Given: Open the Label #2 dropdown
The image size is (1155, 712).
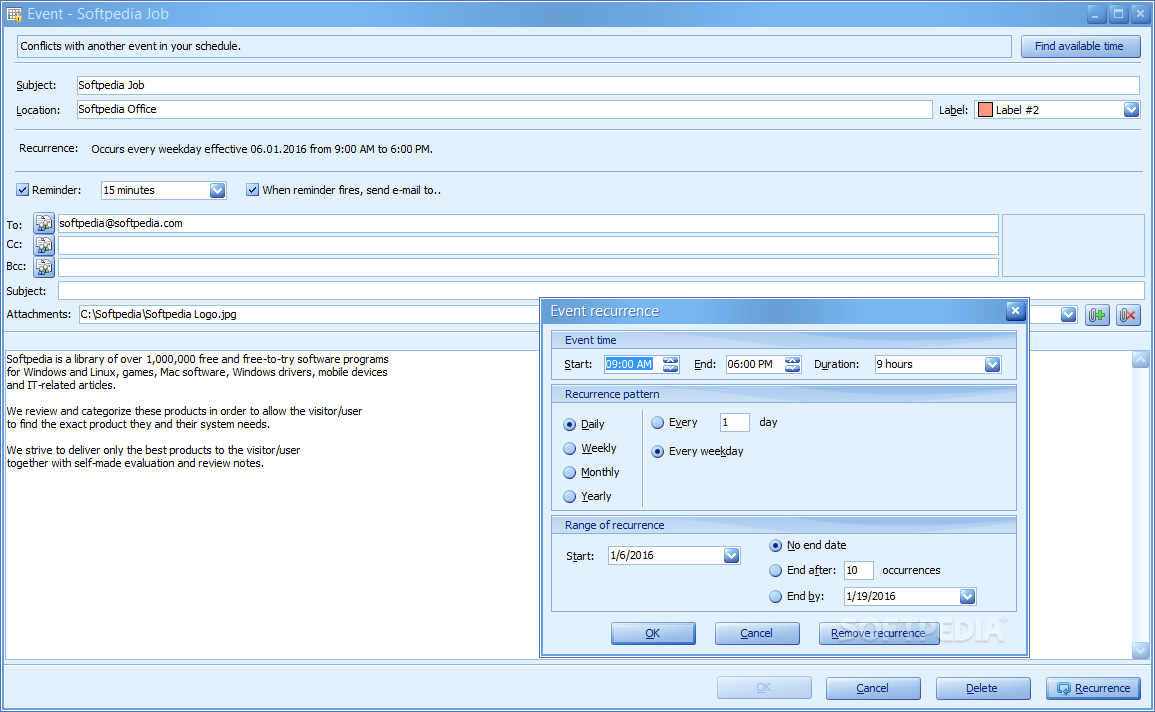Looking at the screenshot, I should (1131, 110).
